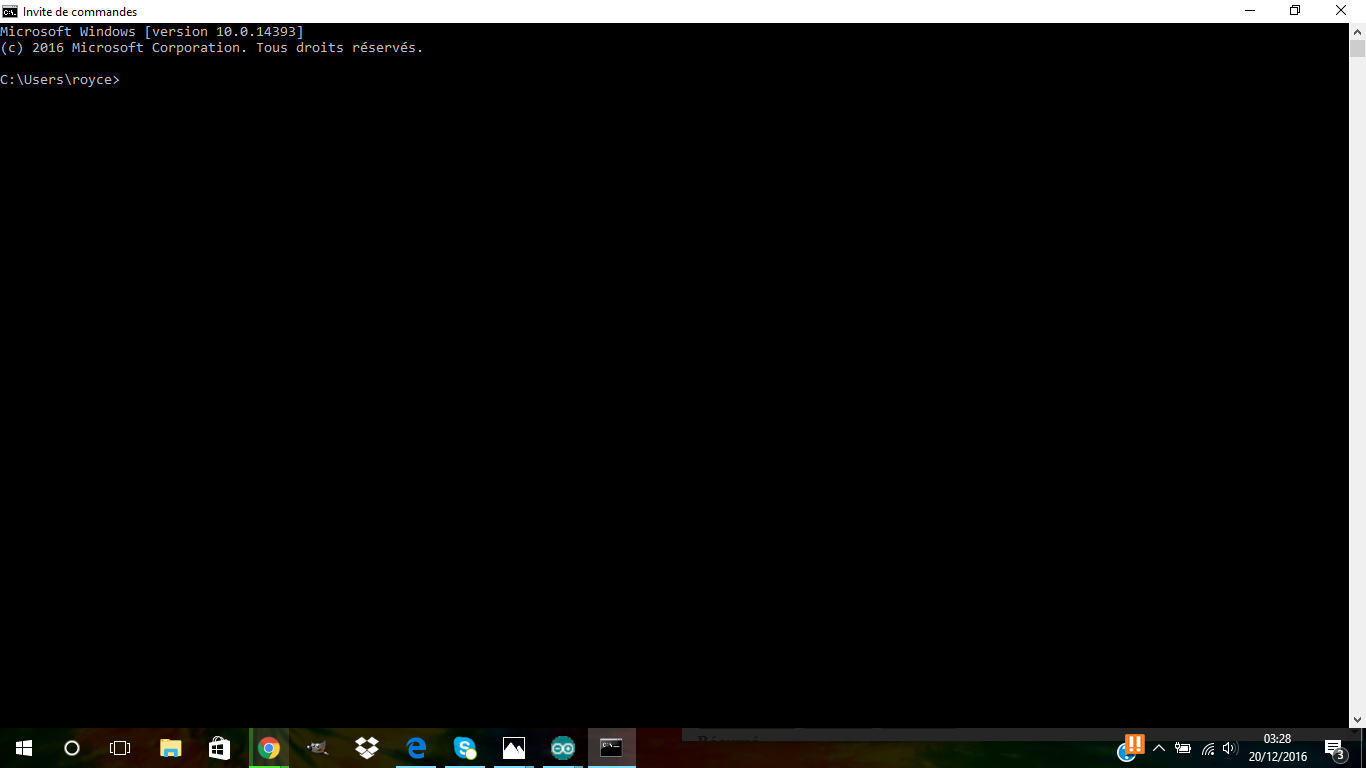Open the volume control in system tray
The image size is (1366, 768).
coord(1230,748)
